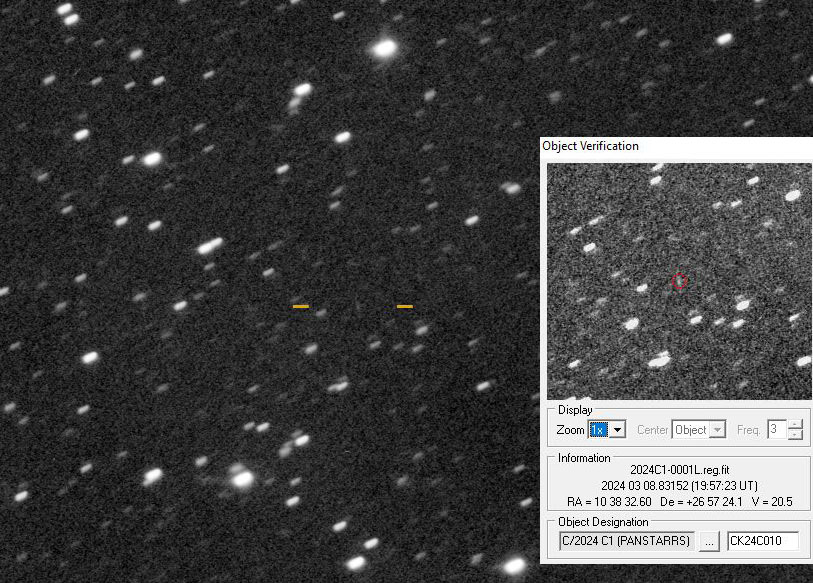Click the observation date and UT time line
The width and height of the screenshot is (813, 583).
click(679, 485)
